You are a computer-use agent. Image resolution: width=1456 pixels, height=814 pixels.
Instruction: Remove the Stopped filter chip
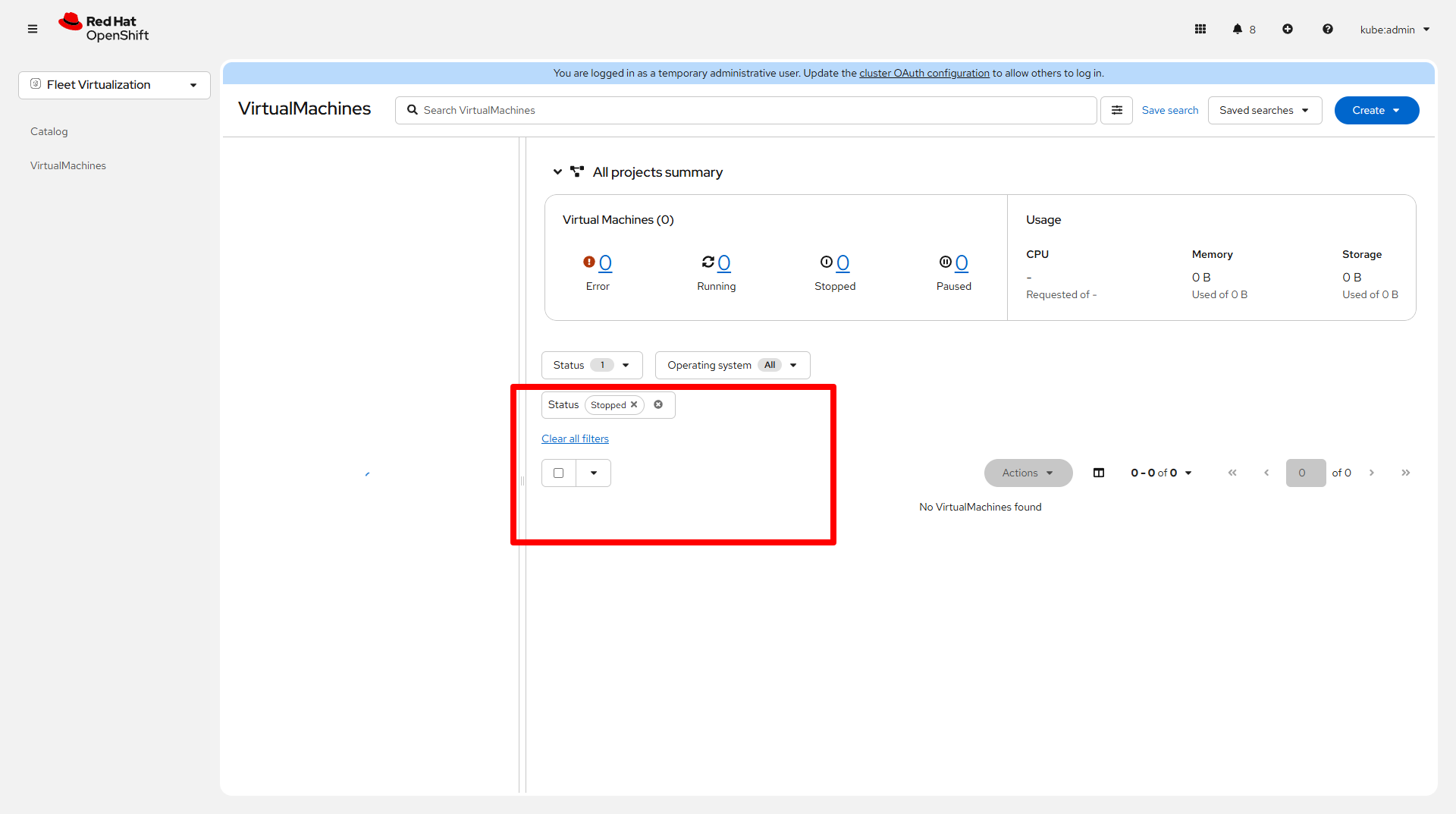coord(634,404)
